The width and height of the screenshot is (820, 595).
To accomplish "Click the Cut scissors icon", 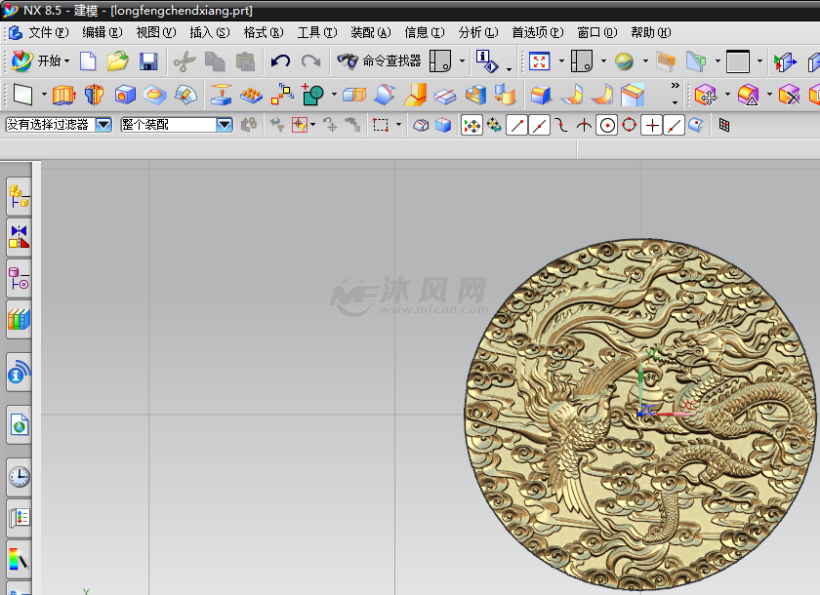I will point(184,62).
